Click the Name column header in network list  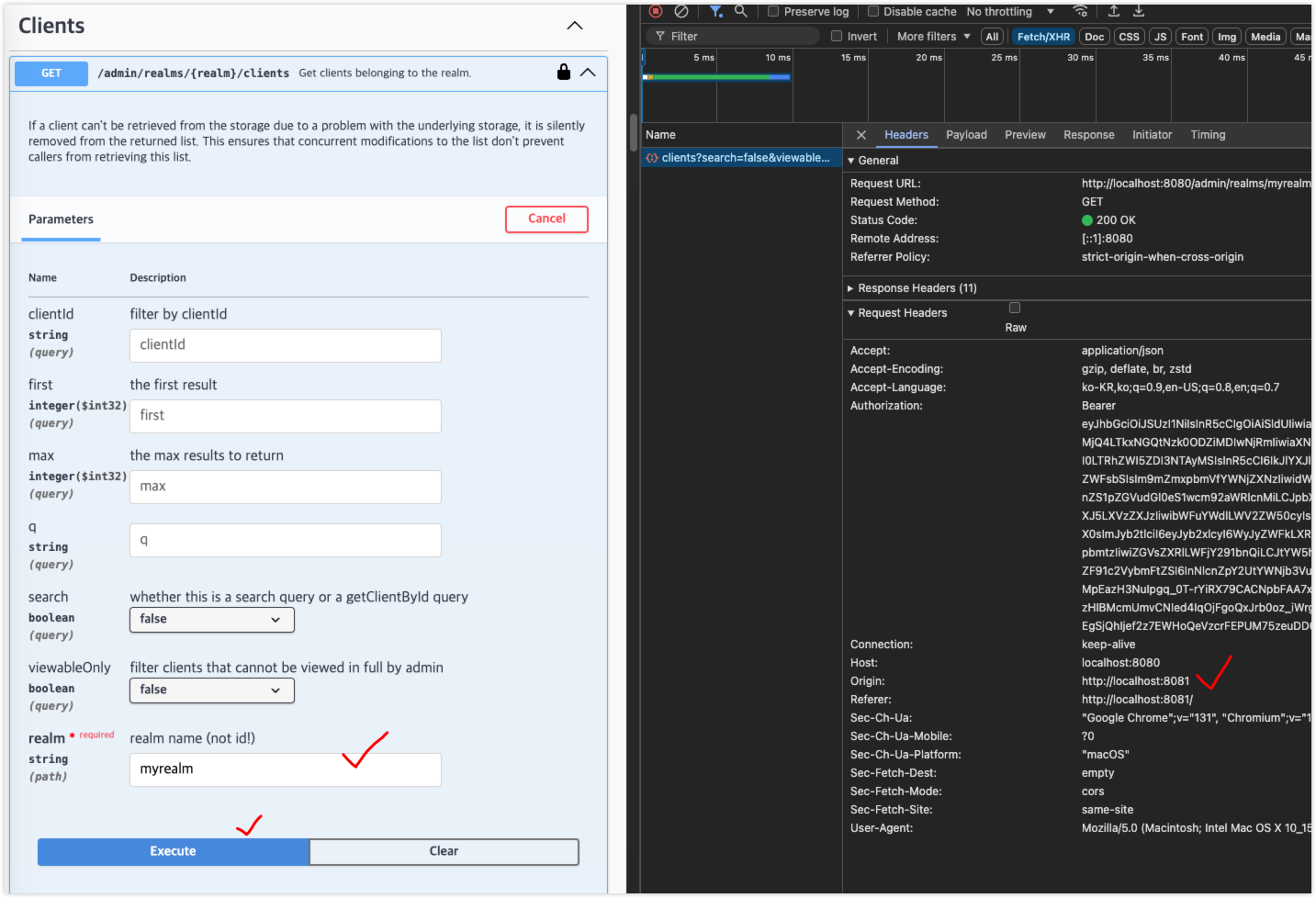pos(741,135)
